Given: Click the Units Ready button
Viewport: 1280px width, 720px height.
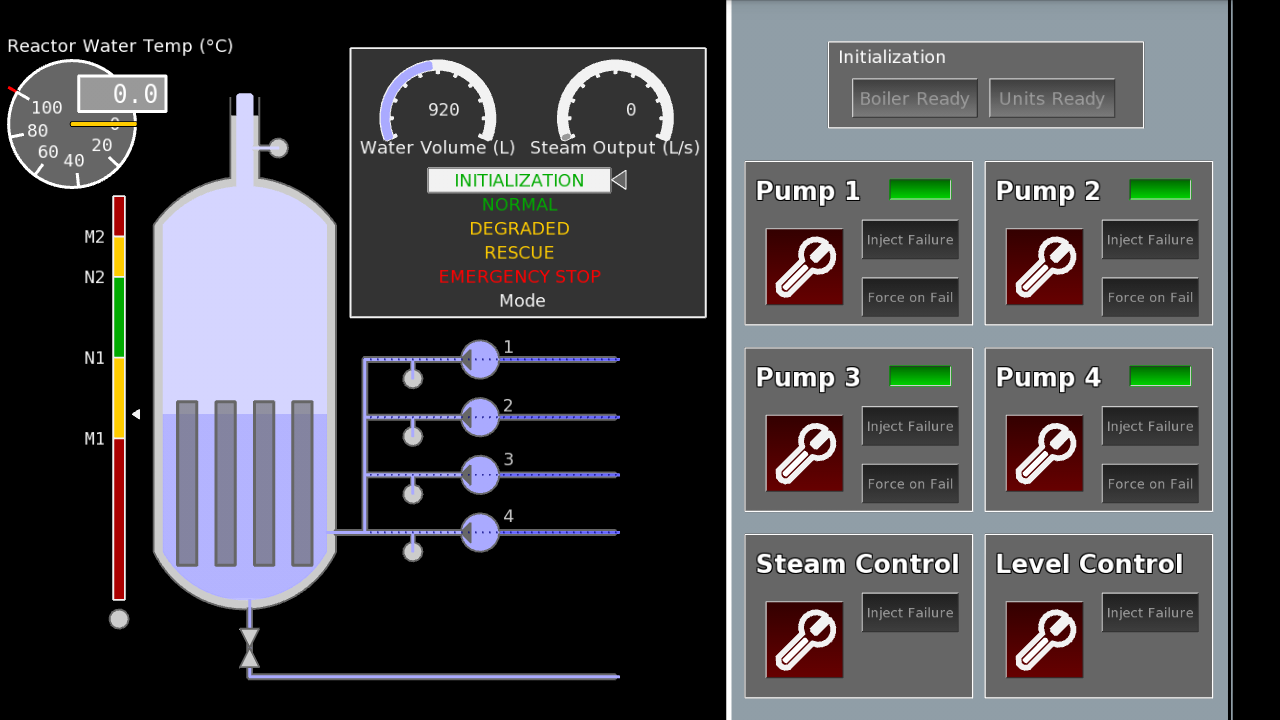Looking at the screenshot, I should coord(1052,98).
